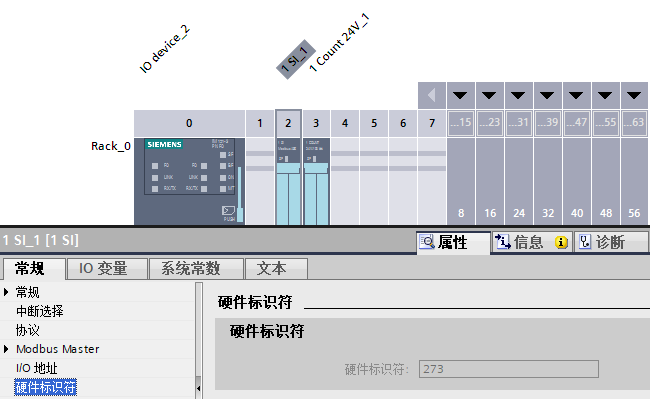Screen dimensions: 650x399
Task: Click the Rack_0 label
Action: (x=111, y=146)
